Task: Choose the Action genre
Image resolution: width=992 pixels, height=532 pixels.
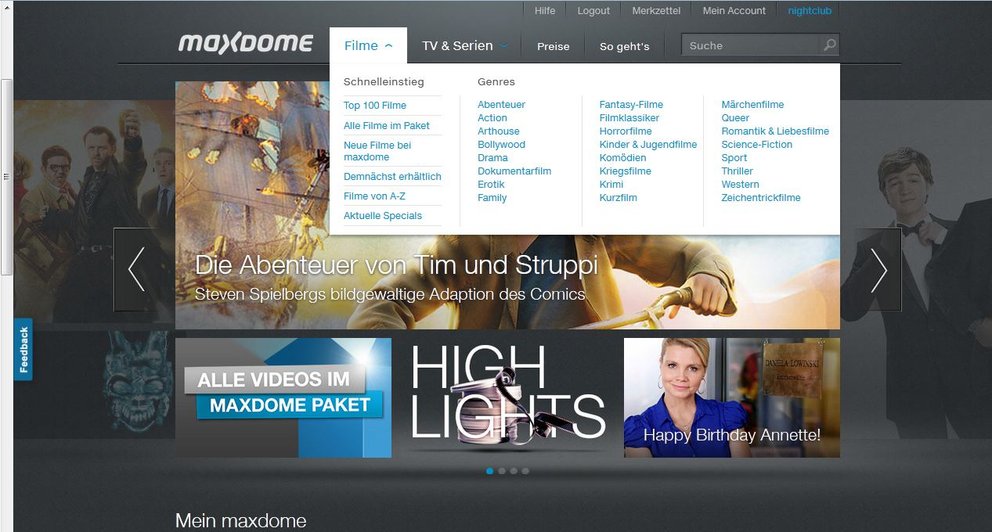Action: pos(492,118)
